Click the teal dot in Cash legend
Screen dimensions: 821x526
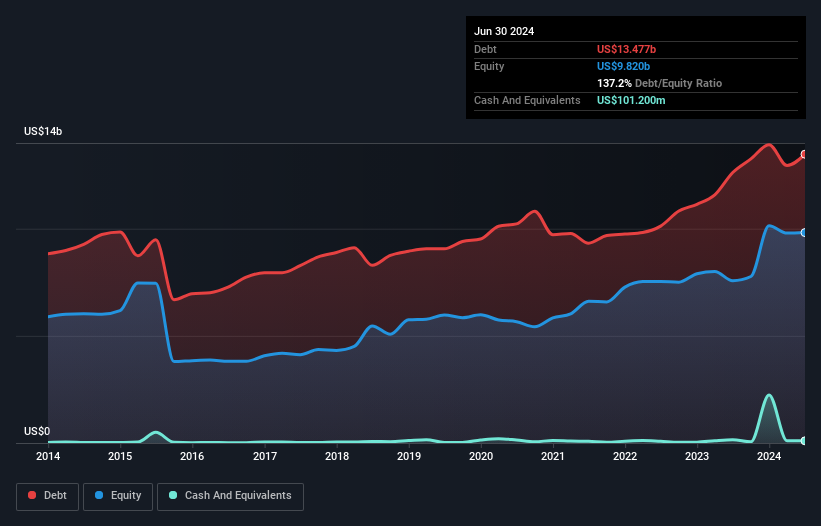click(x=173, y=495)
